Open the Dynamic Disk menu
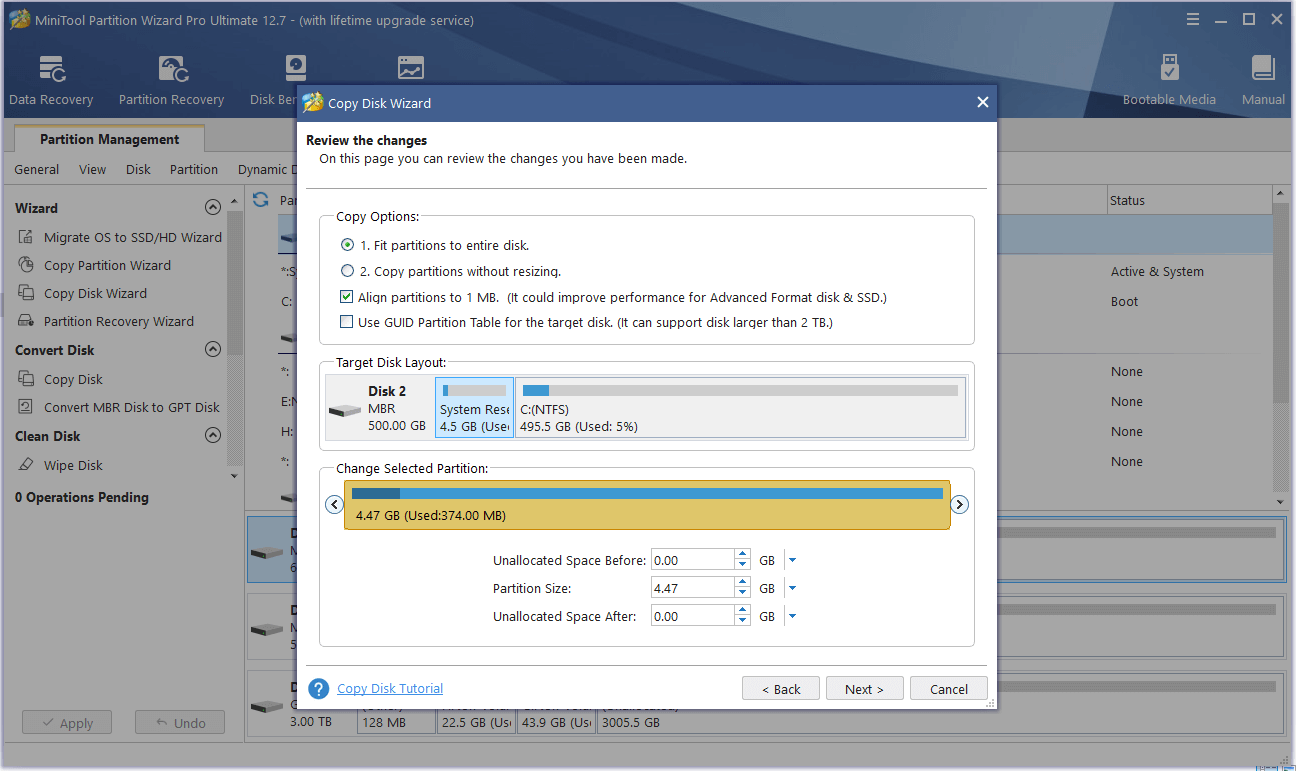 pos(266,169)
